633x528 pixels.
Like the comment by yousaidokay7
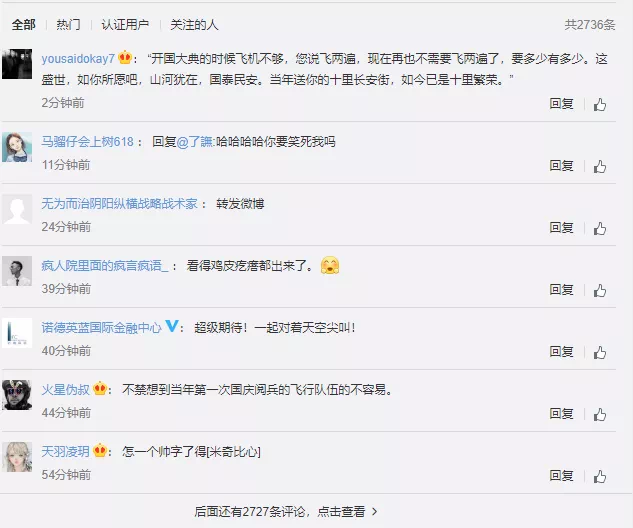(x=600, y=105)
